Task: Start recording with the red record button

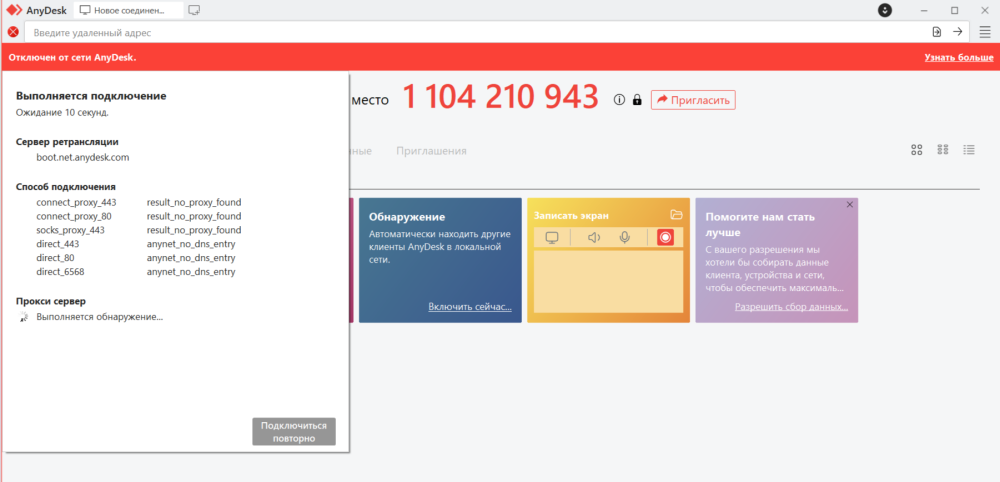Action: [x=665, y=237]
